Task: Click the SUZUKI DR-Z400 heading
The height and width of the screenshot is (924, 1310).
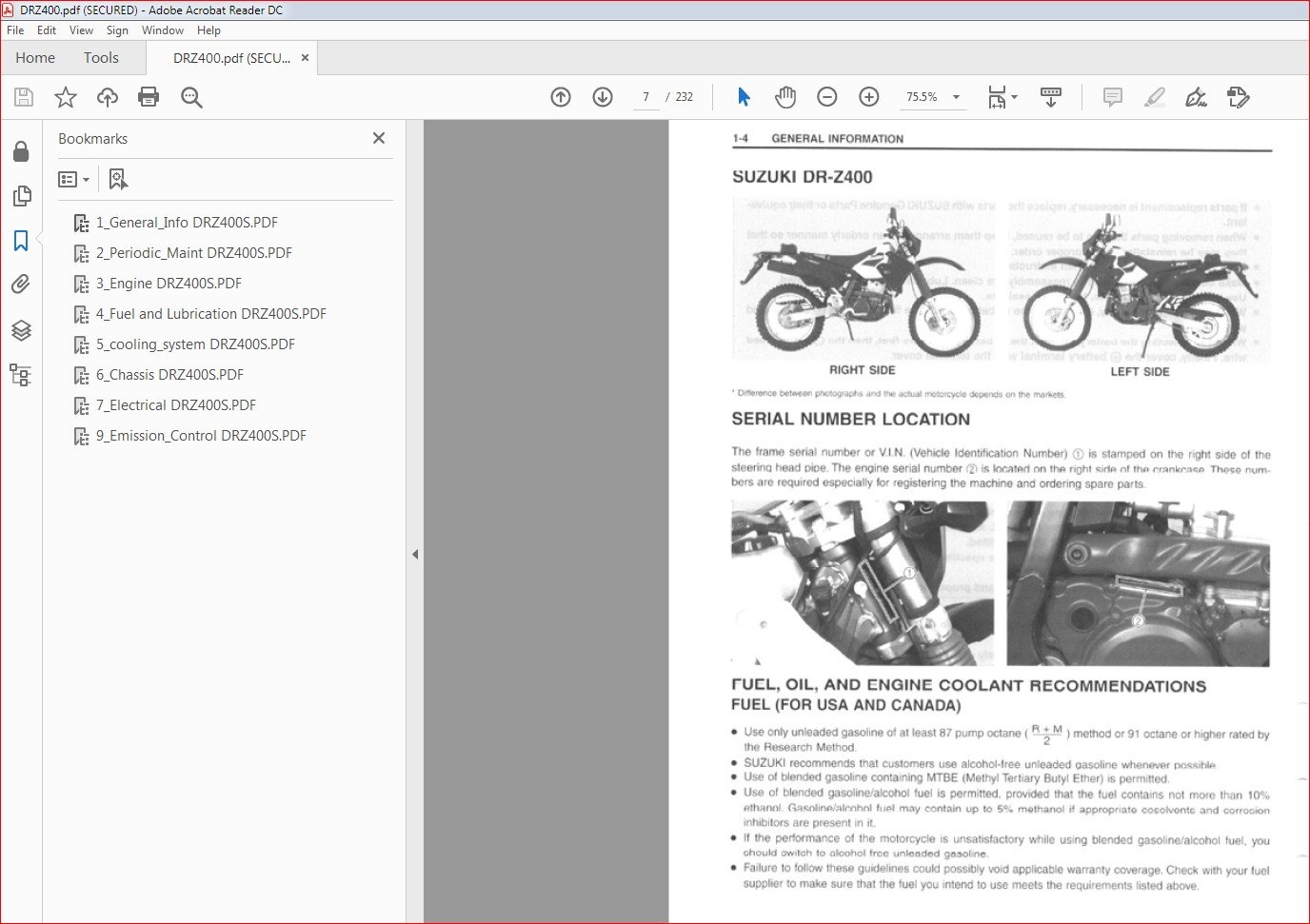Action: click(x=803, y=177)
